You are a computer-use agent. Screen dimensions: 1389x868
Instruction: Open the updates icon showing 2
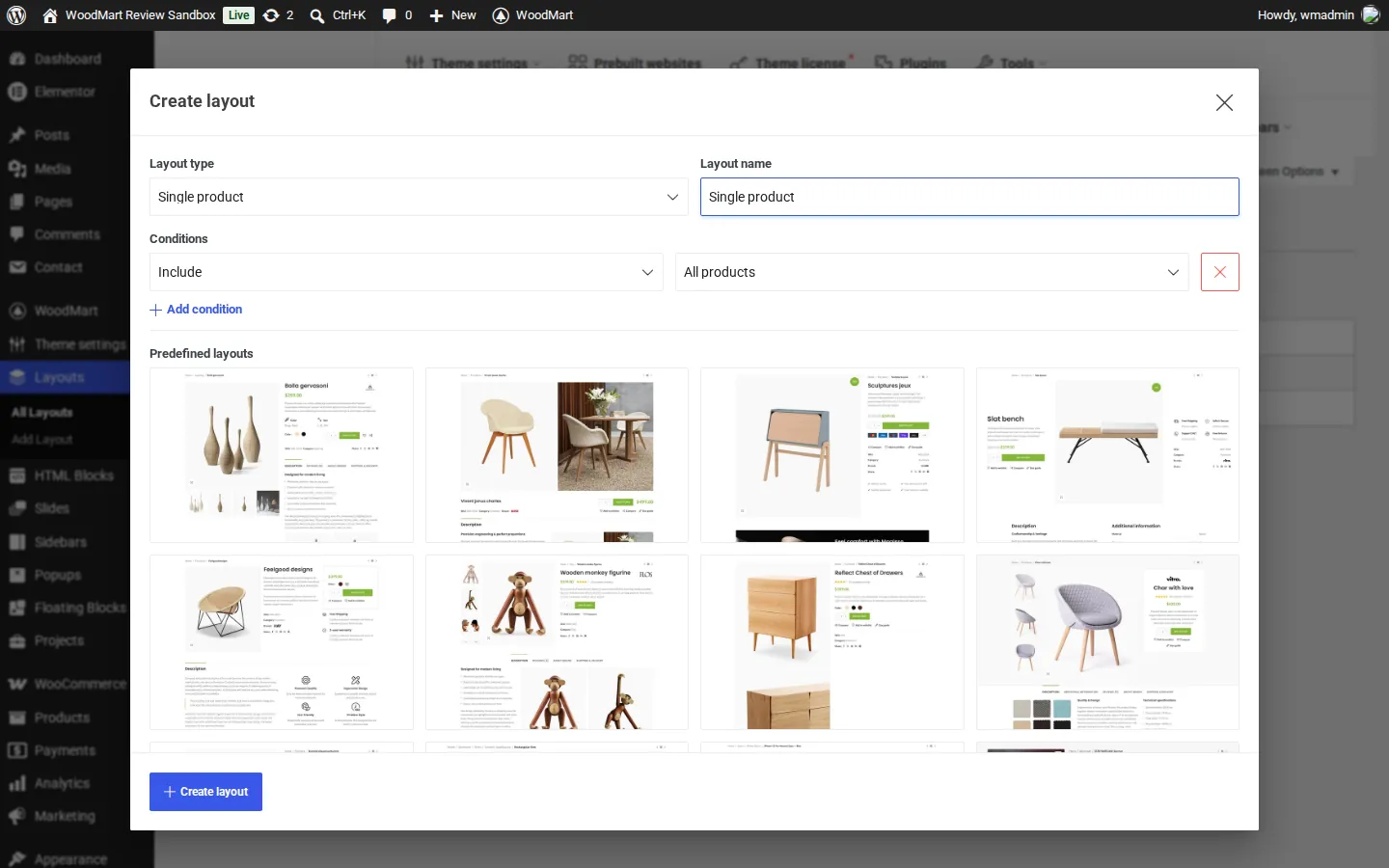point(278,15)
